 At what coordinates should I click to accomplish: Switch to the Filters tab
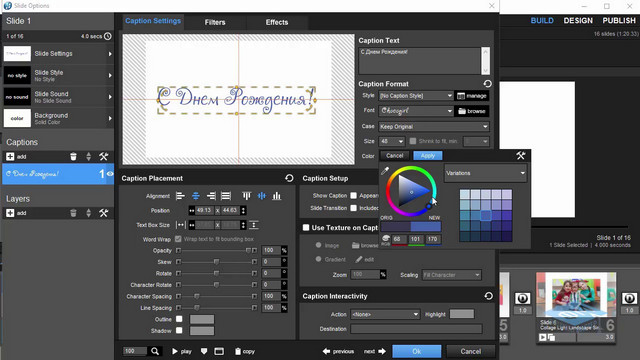click(215, 22)
